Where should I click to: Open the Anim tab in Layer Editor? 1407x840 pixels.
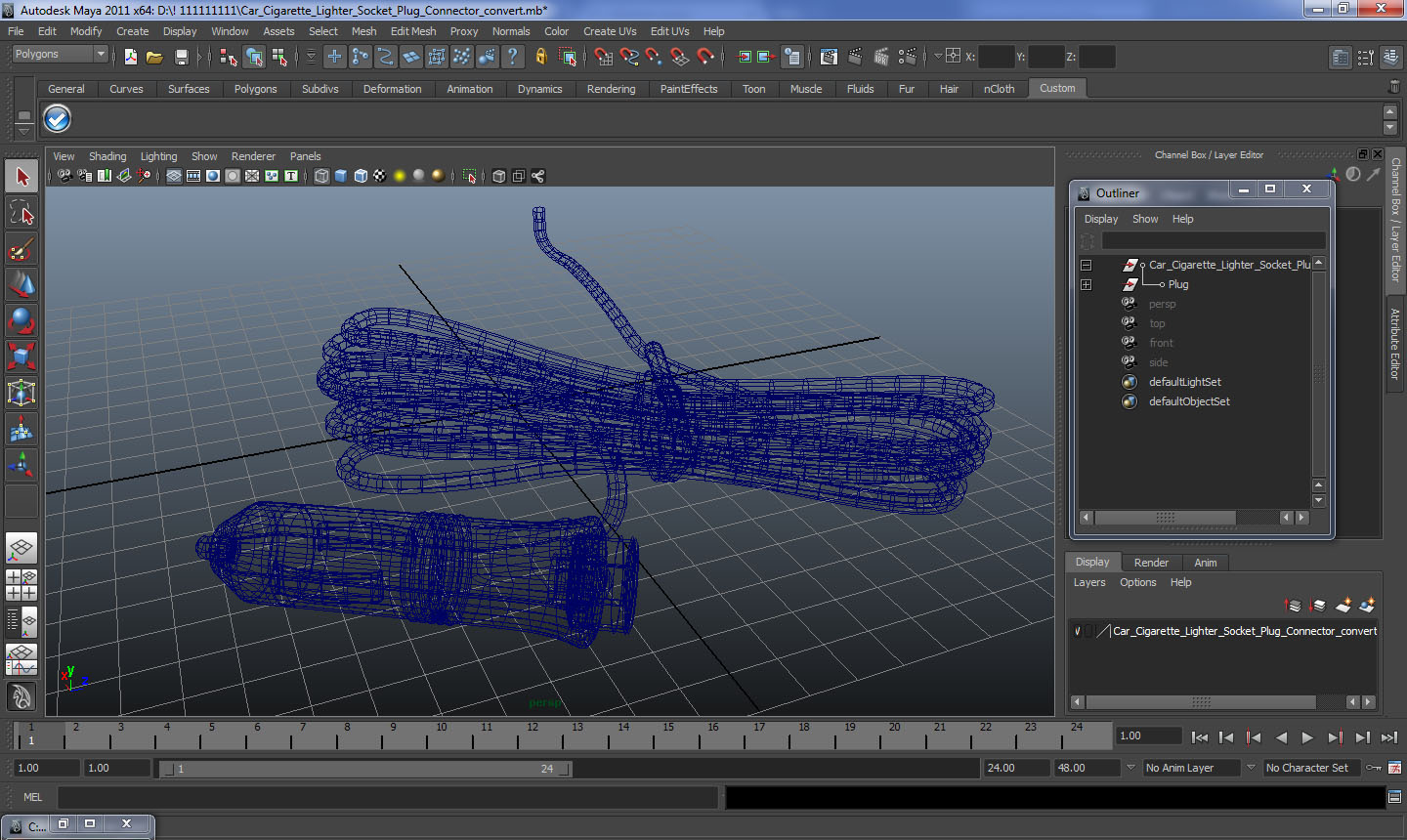click(1206, 563)
